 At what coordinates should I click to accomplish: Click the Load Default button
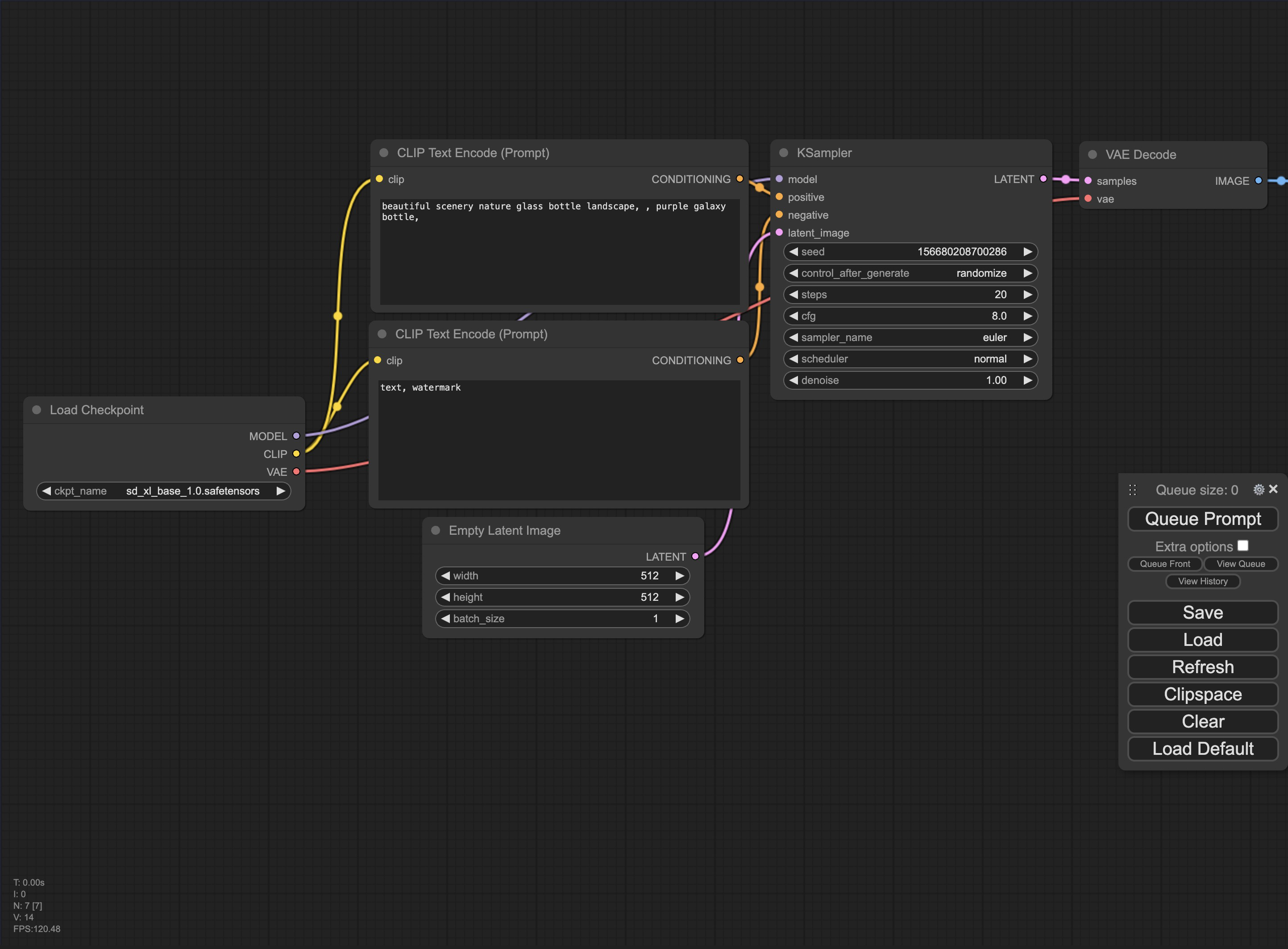1202,749
